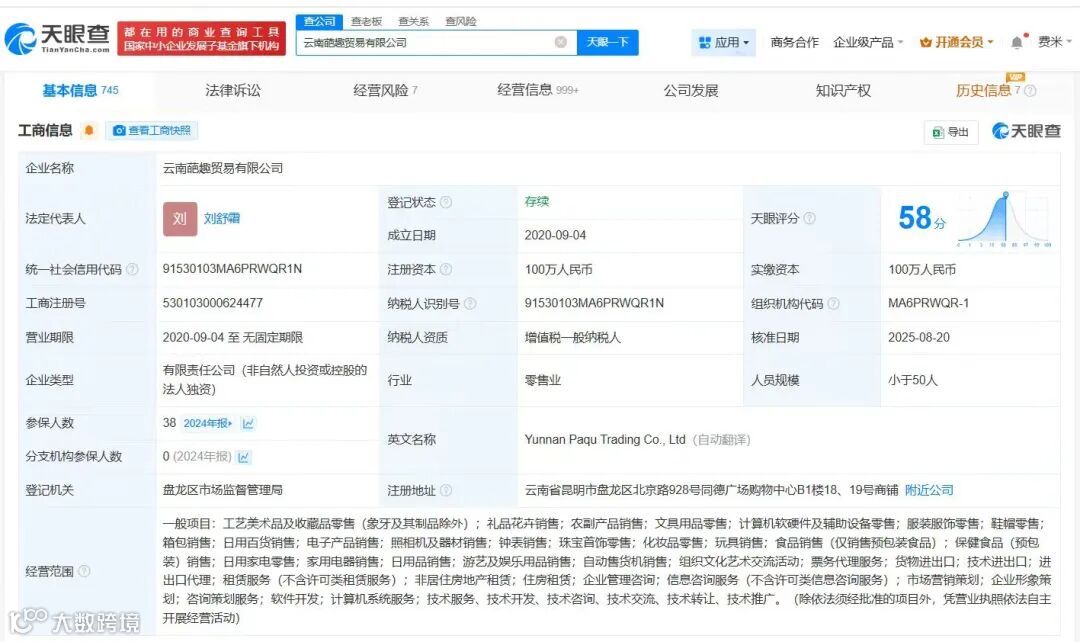Click help icon next to 注册资本
This screenshot has height=642, width=1080.
point(446,269)
